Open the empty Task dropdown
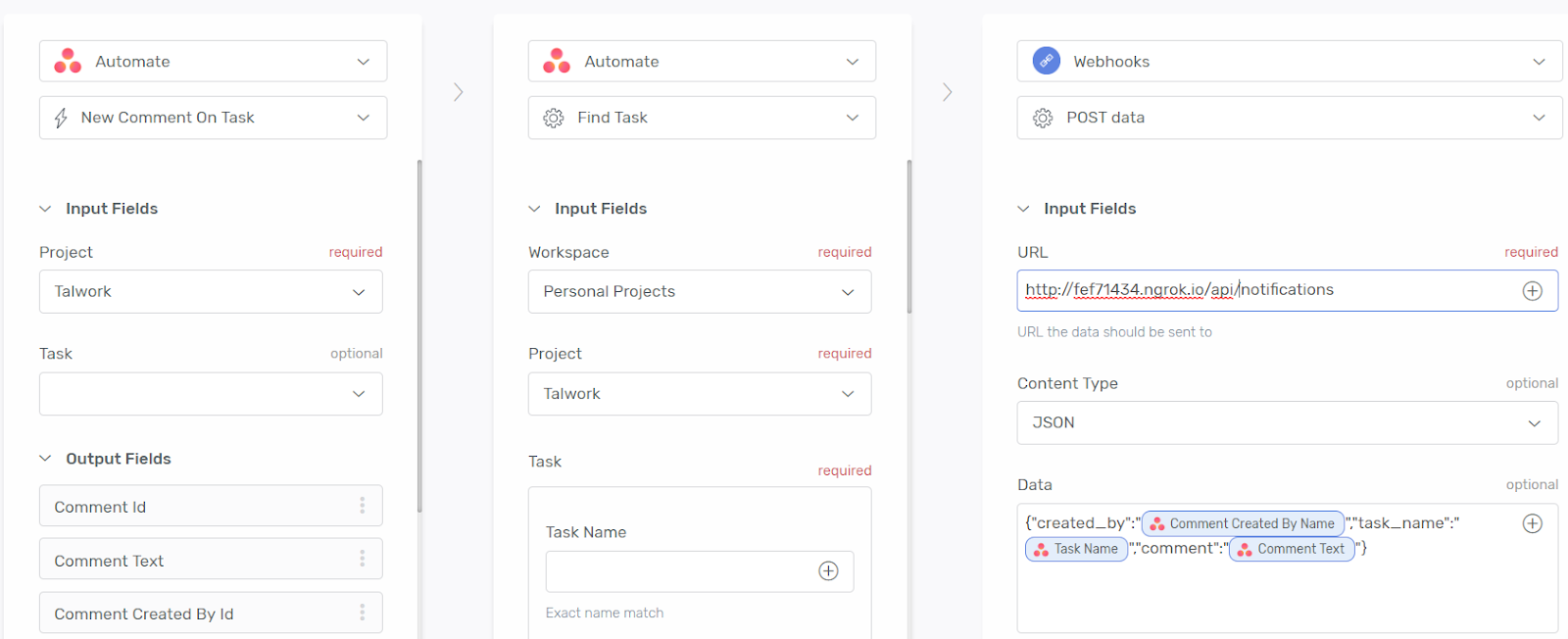Image resolution: width=1568 pixels, height=639 pixels. pos(211,394)
